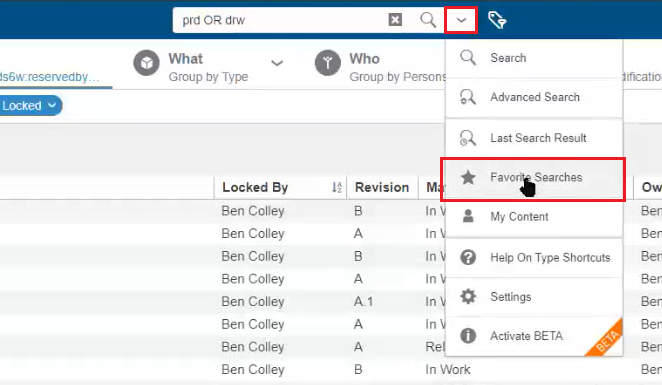Click Activate BETA entry

point(534,336)
